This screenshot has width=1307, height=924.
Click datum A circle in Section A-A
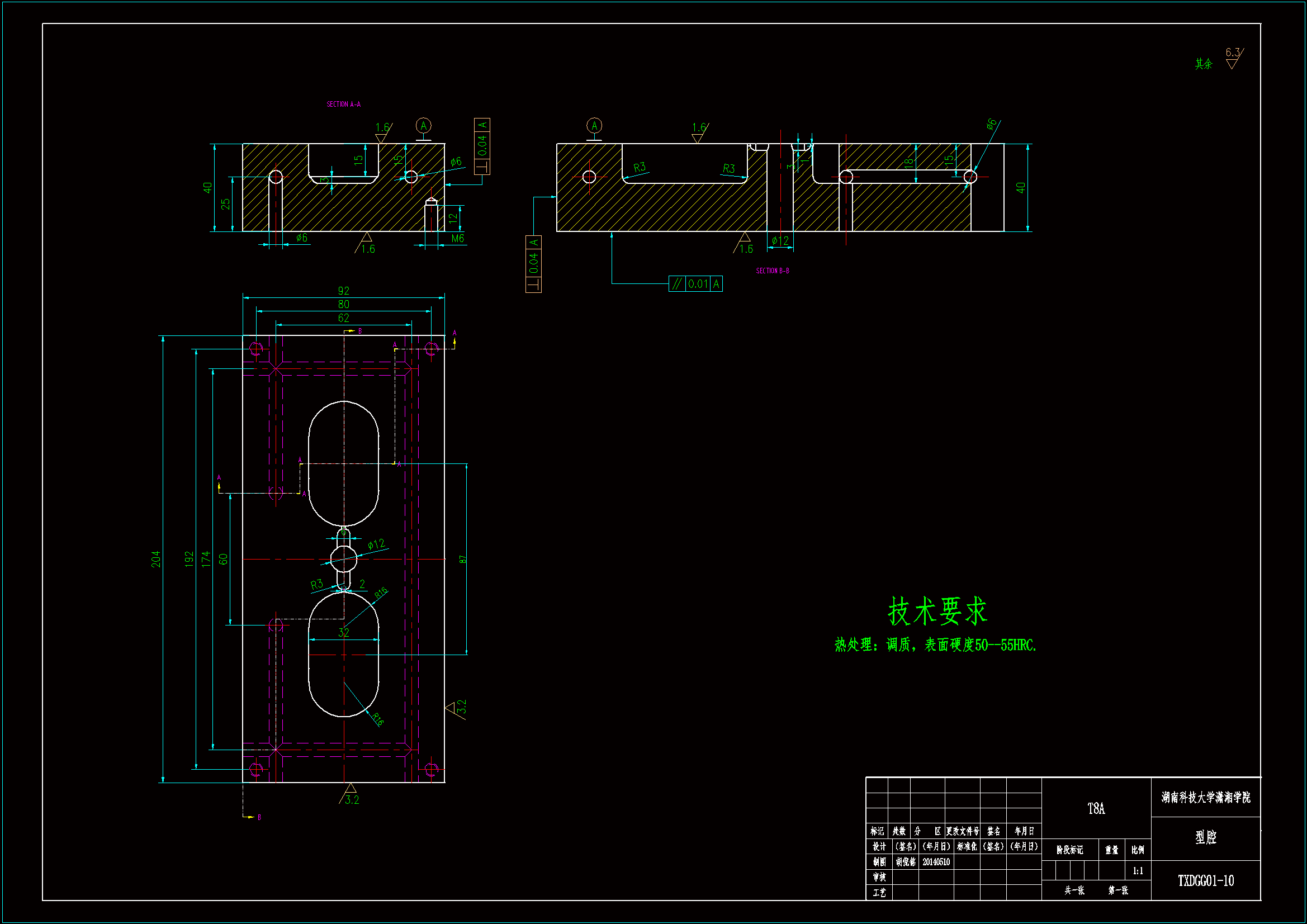423,126
